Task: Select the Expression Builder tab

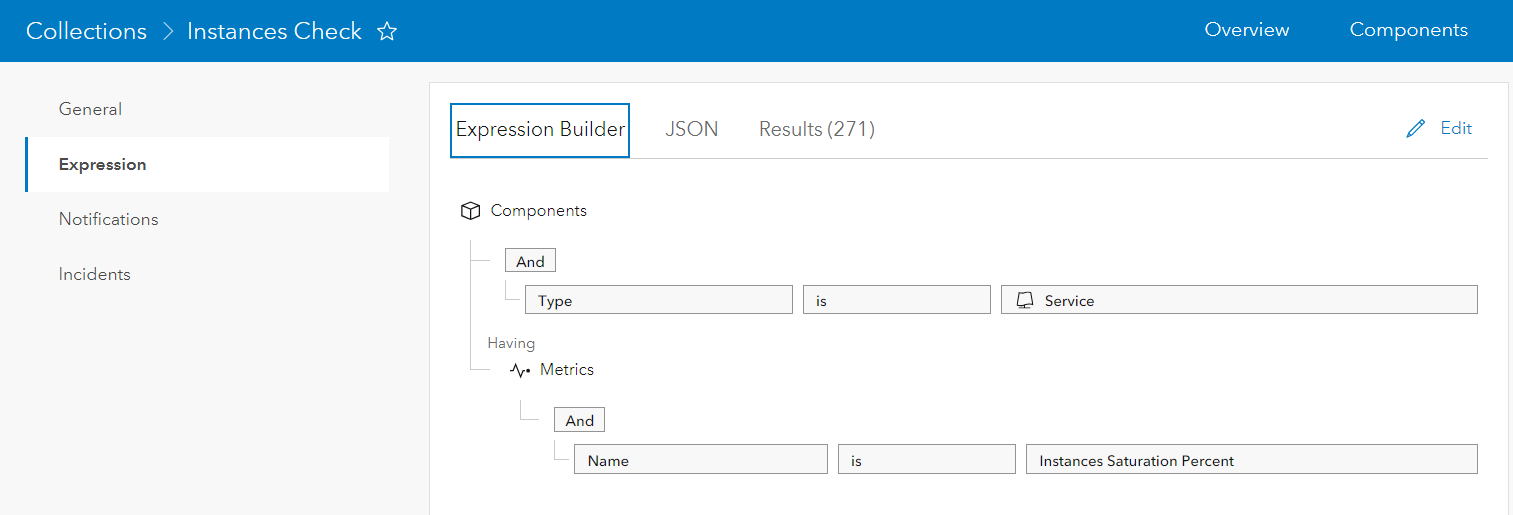Action: click(540, 130)
